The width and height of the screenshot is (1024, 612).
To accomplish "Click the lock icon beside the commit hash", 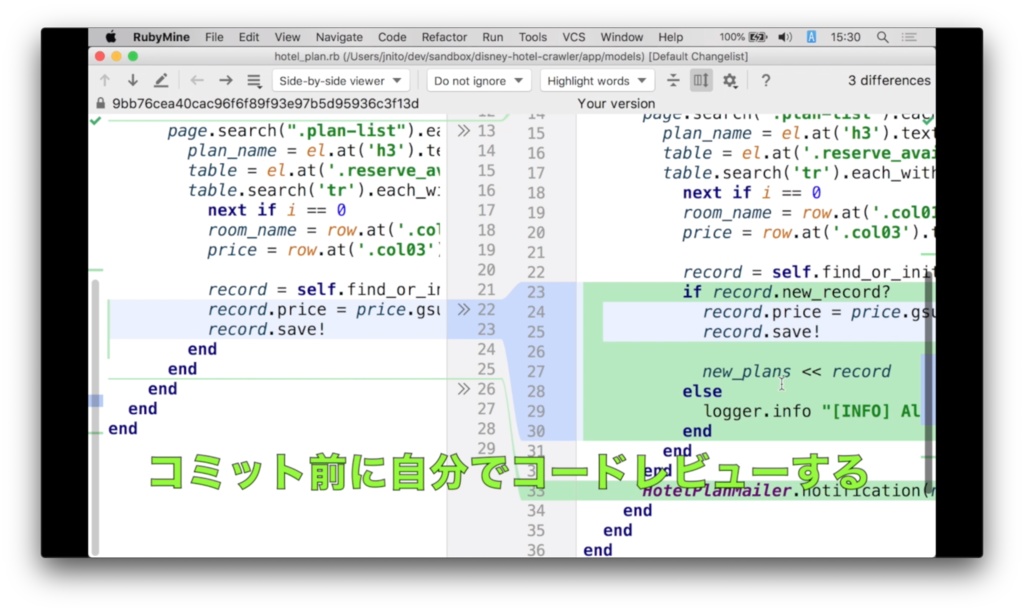I will [x=100, y=103].
